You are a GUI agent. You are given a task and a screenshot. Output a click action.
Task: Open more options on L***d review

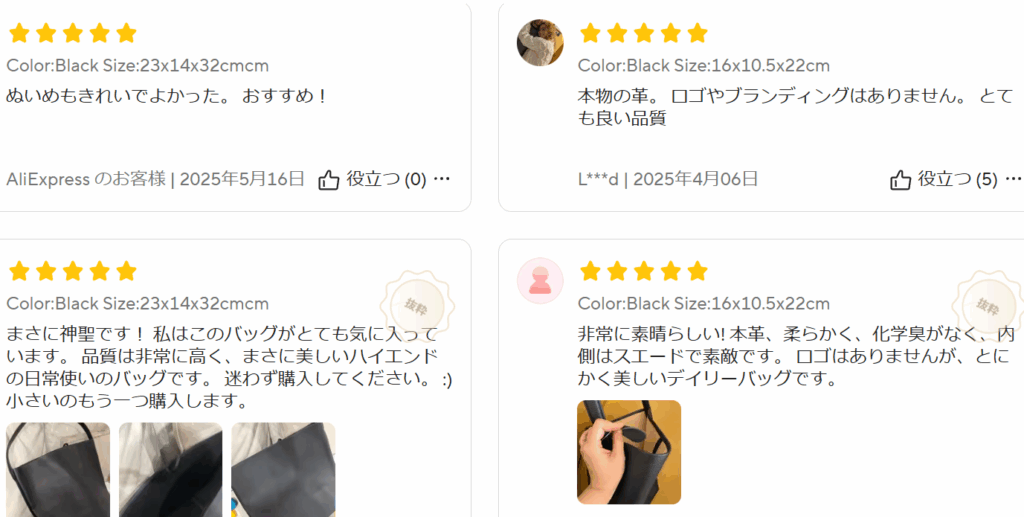tap(1014, 179)
